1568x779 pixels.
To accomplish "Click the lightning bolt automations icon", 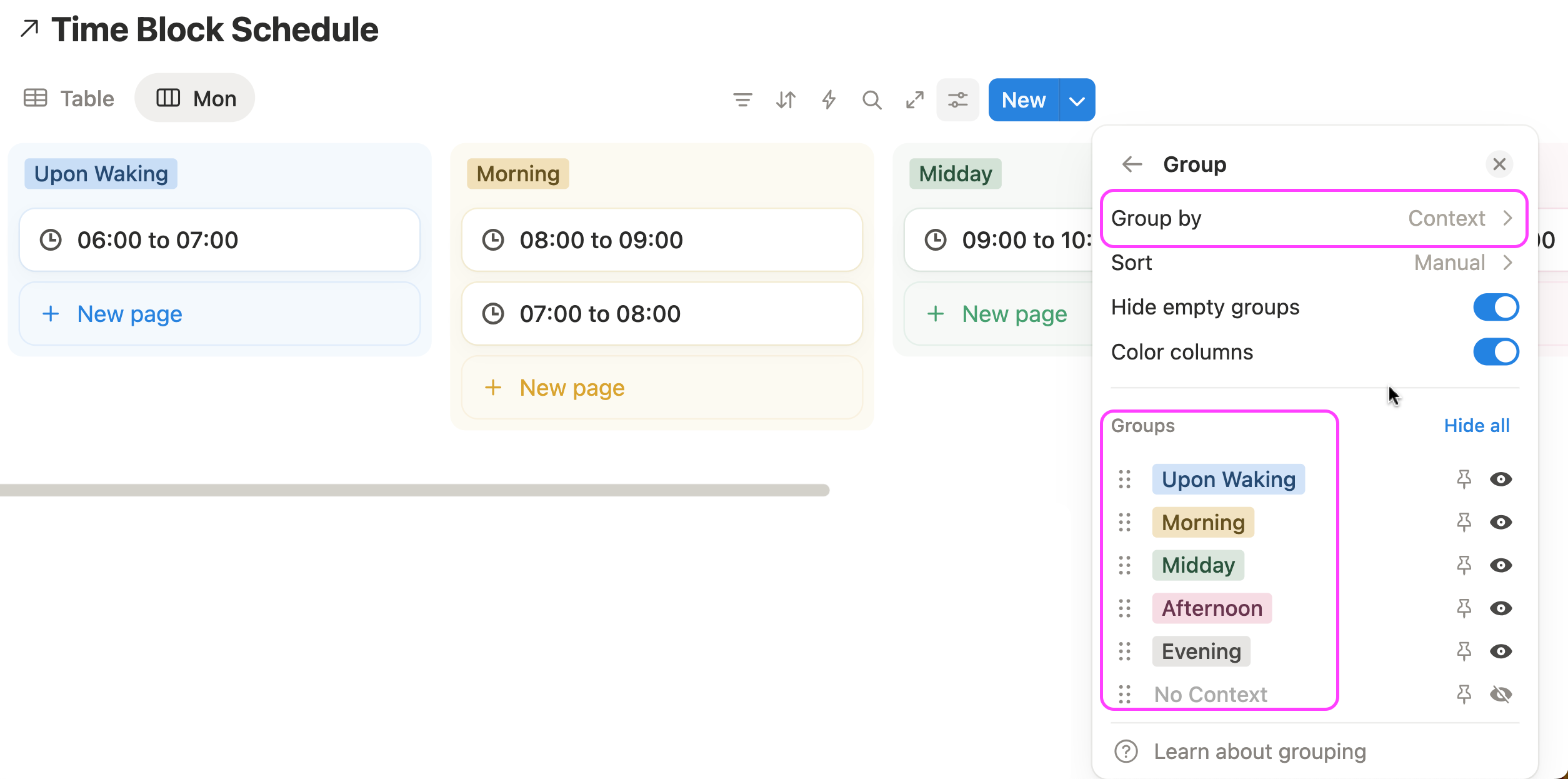I will pos(829,99).
